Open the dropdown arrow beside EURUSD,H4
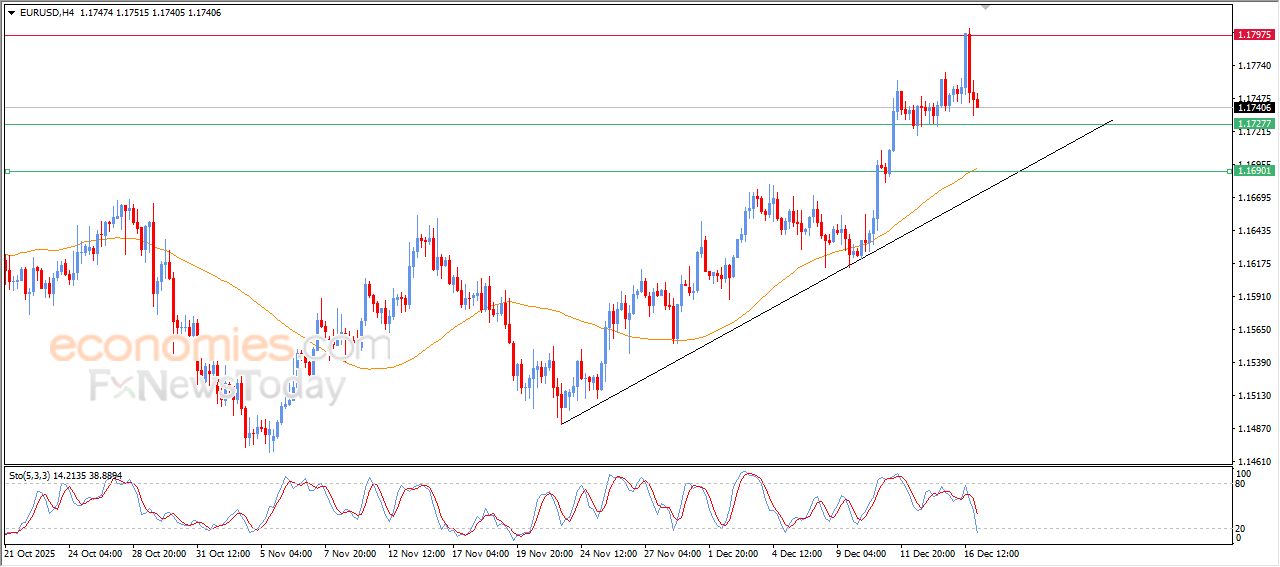Screen dimensions: 1280x567 tap(12, 13)
